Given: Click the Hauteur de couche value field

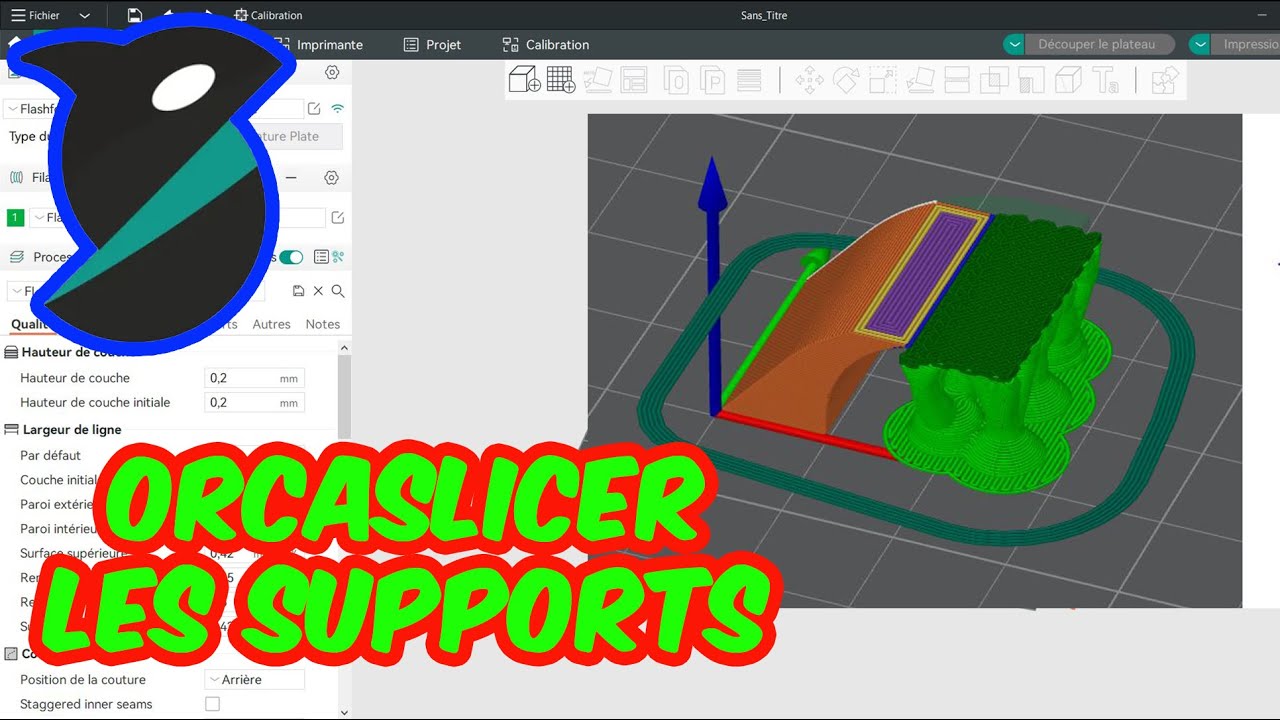Looking at the screenshot, I should tap(254, 378).
